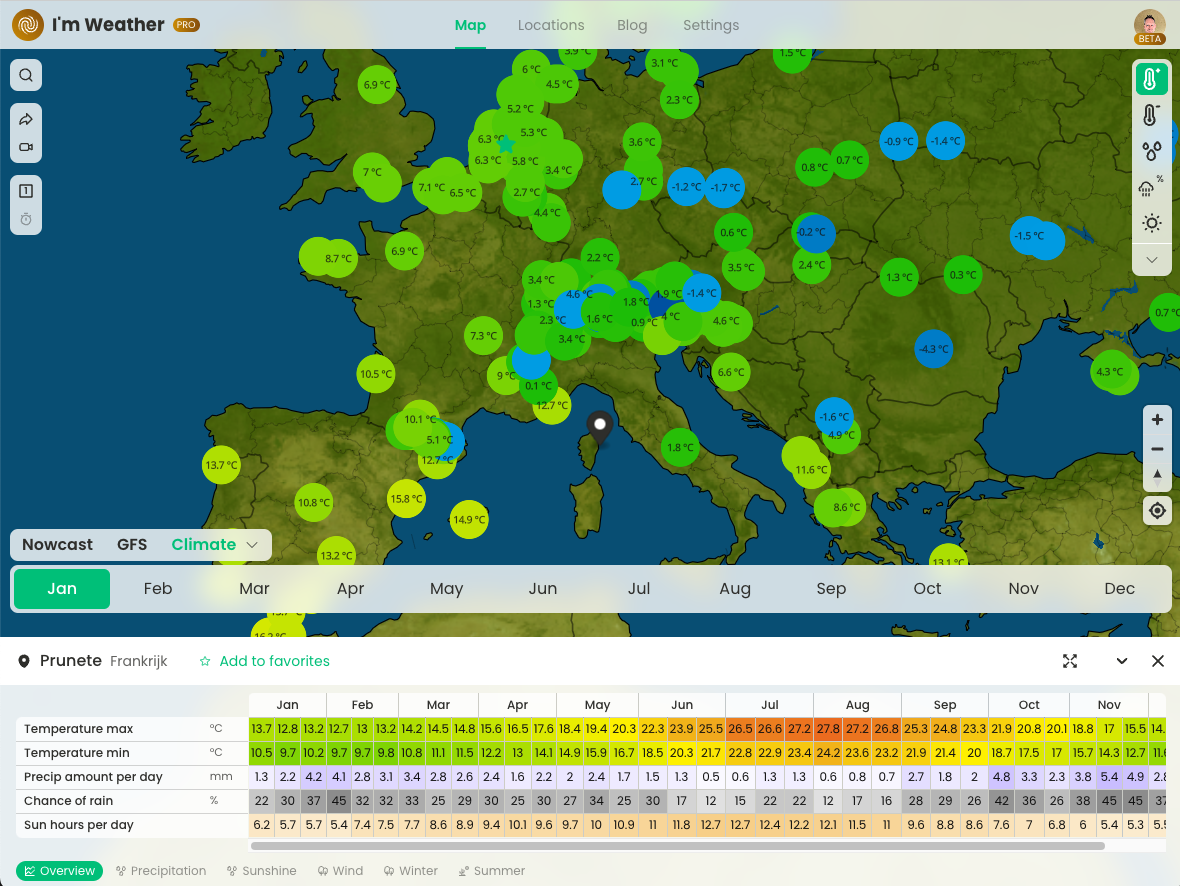Zoom in on the map
1180x886 pixels.
(x=1157, y=420)
